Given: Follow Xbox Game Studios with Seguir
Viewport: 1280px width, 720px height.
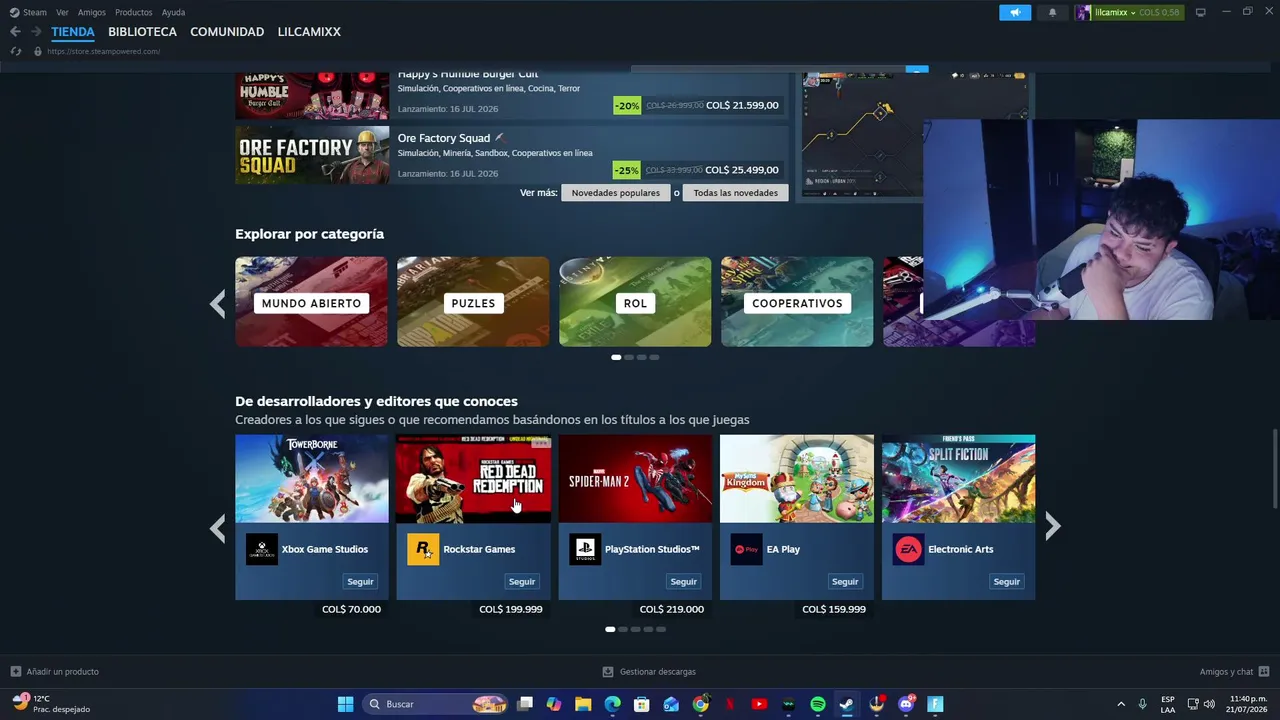Looking at the screenshot, I should (x=360, y=581).
